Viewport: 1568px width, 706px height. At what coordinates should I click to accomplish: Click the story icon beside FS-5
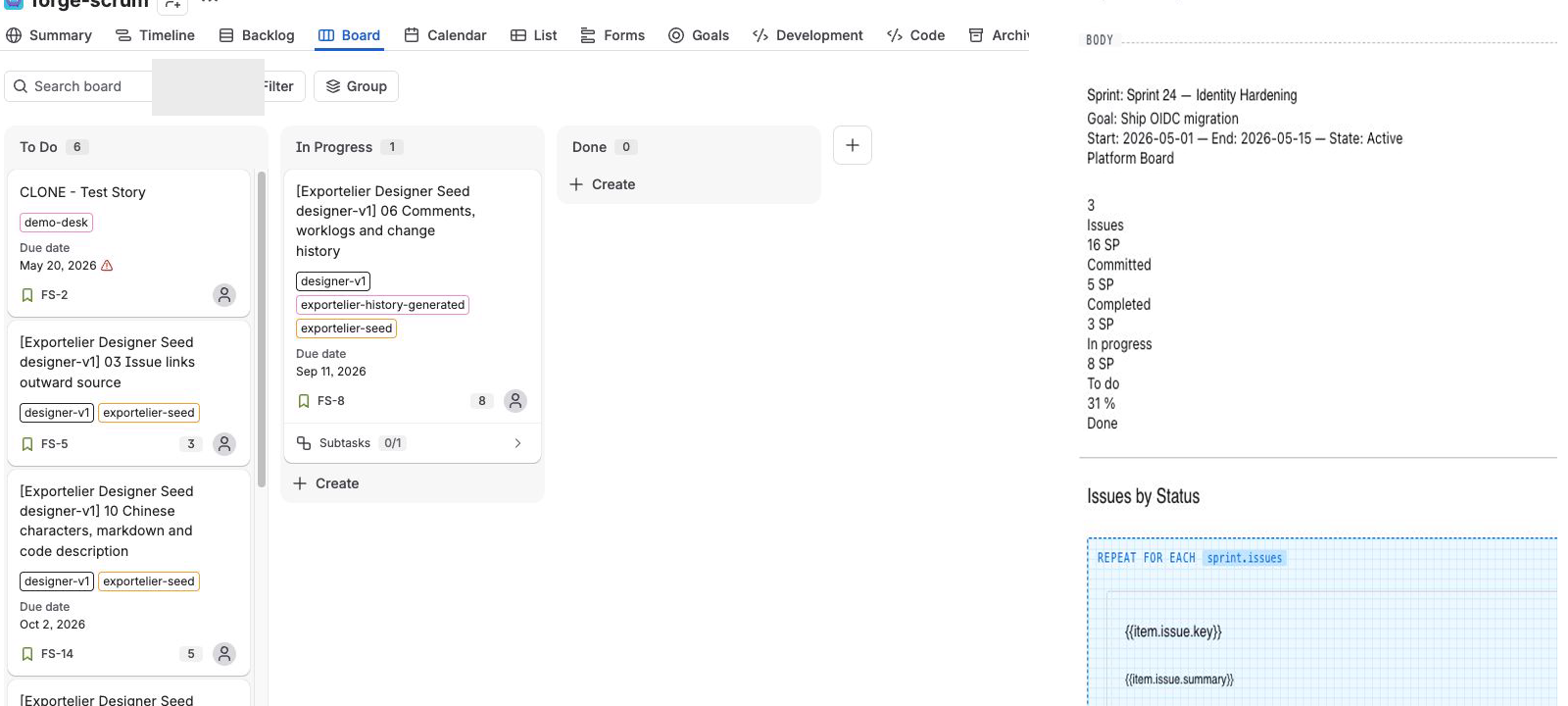click(27, 444)
